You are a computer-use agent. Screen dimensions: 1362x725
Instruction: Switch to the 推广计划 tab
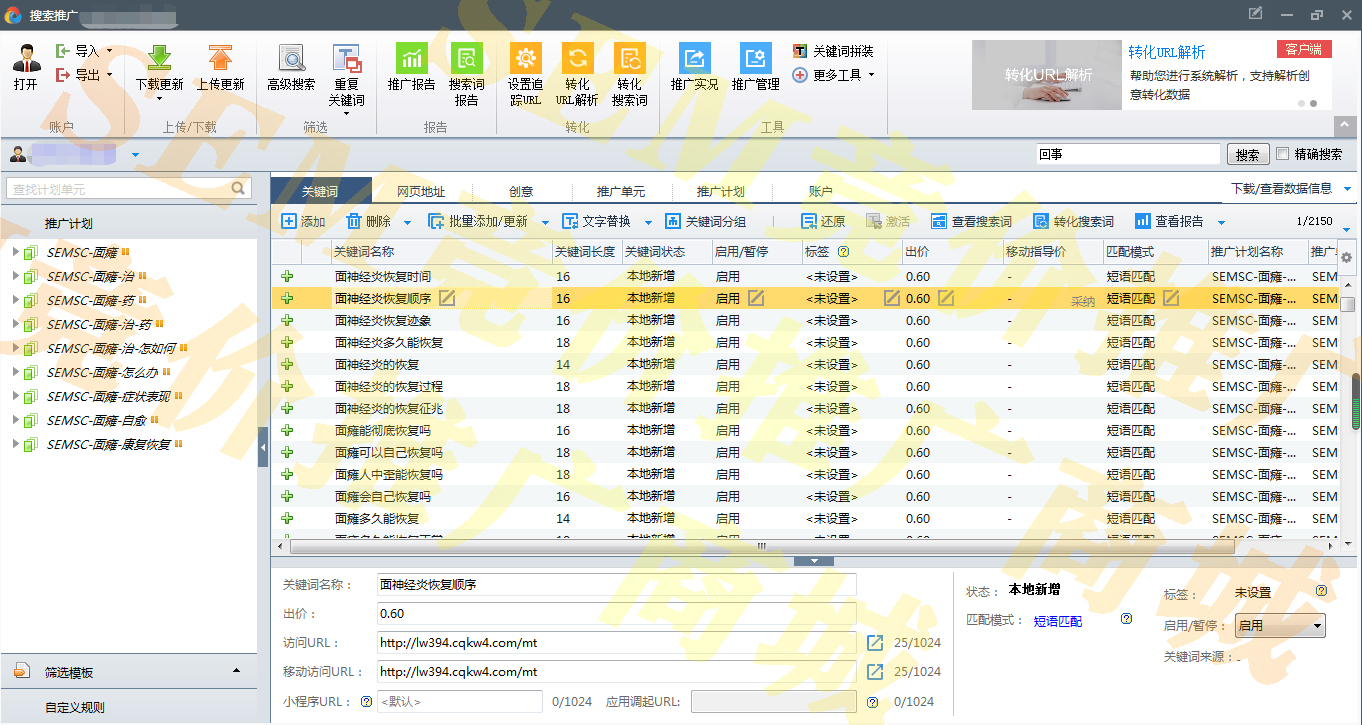point(721,192)
